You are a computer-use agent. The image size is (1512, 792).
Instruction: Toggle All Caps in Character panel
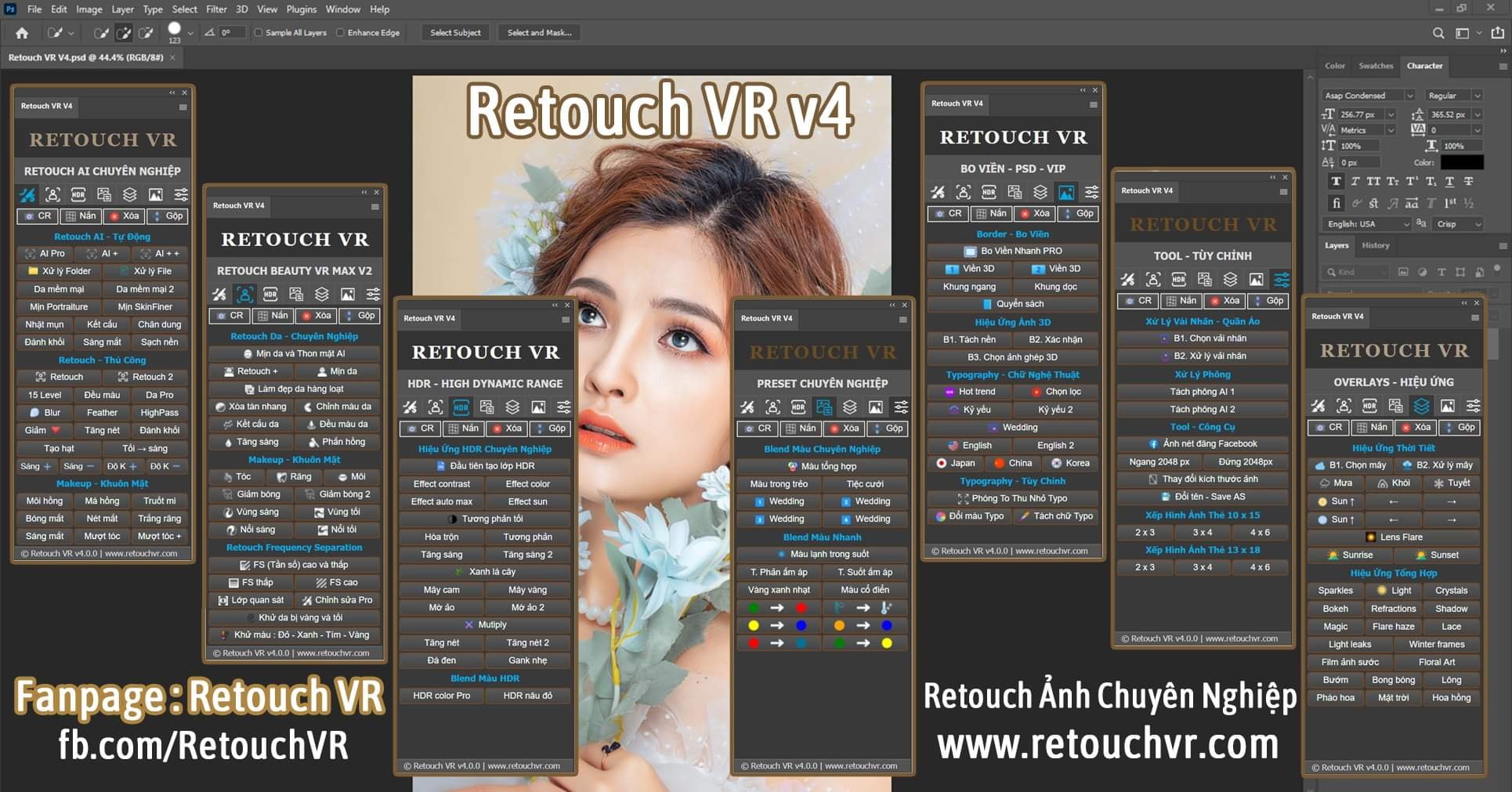1373,181
